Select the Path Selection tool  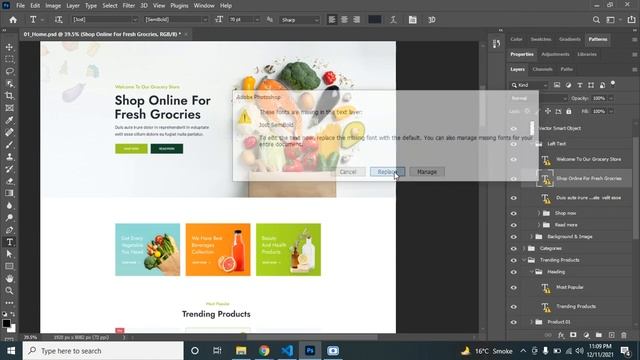pos(9,254)
